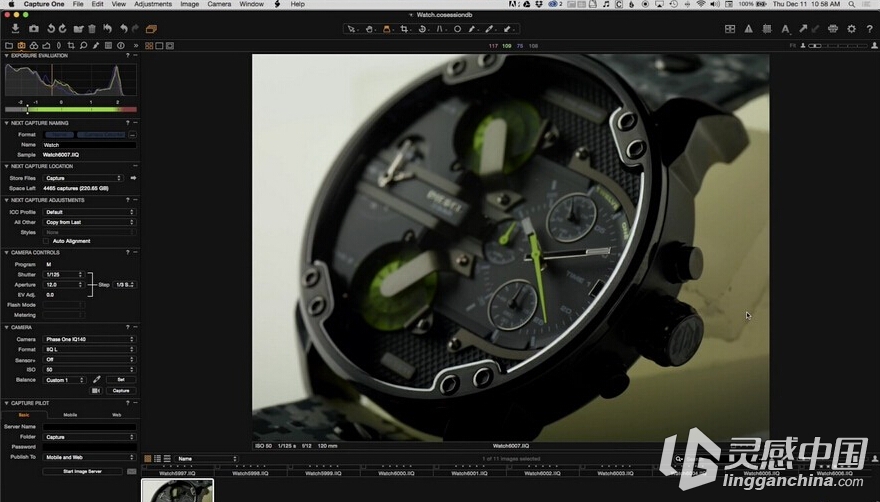Click the Capture button
The image size is (880, 502).
click(121, 390)
